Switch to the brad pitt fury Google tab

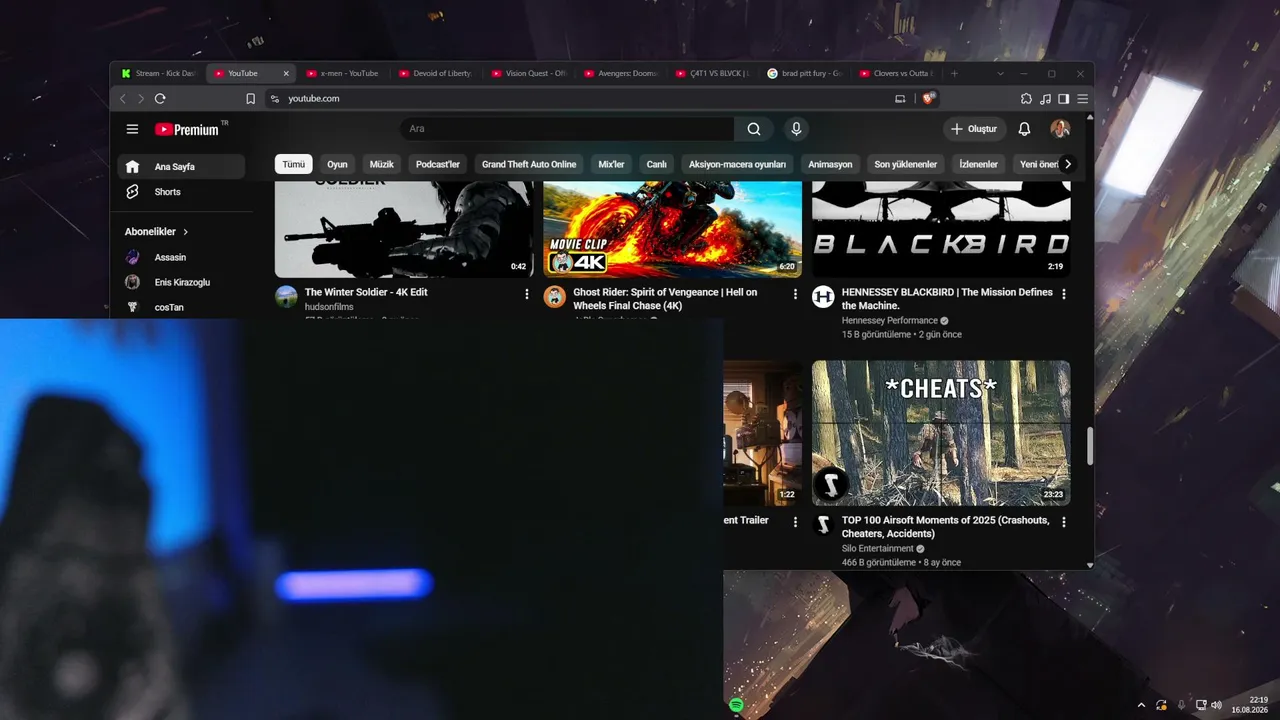pyautogui.click(x=805, y=74)
